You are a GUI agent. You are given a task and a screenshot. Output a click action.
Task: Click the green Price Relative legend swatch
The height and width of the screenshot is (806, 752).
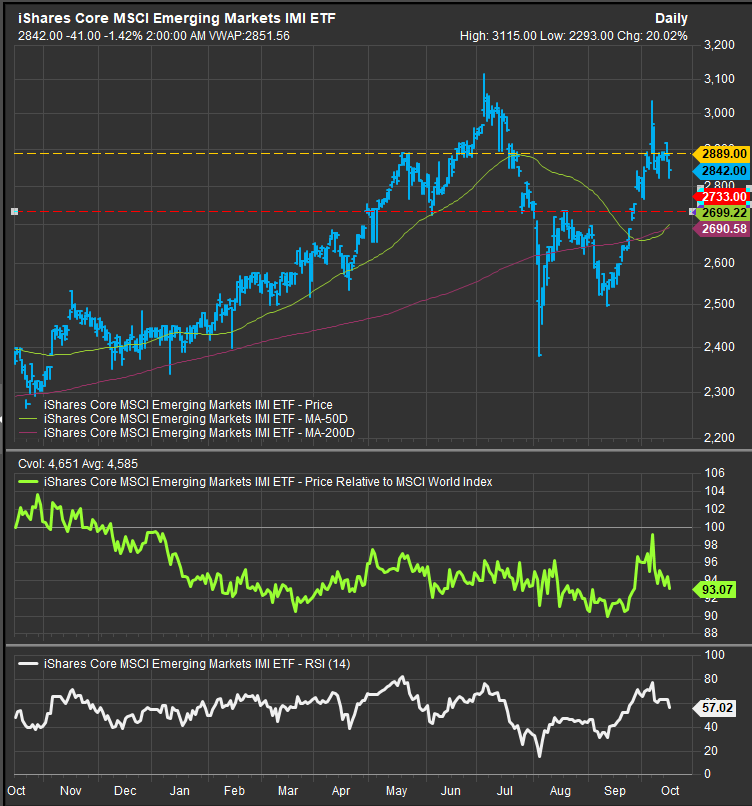(x=28, y=482)
